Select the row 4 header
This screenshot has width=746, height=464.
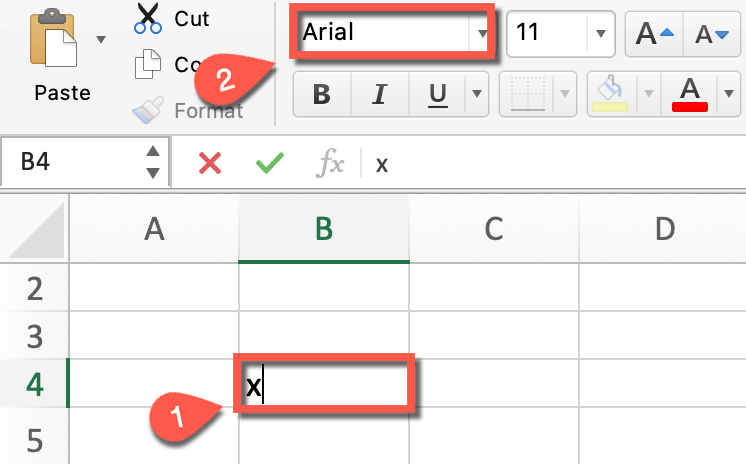coord(34,384)
